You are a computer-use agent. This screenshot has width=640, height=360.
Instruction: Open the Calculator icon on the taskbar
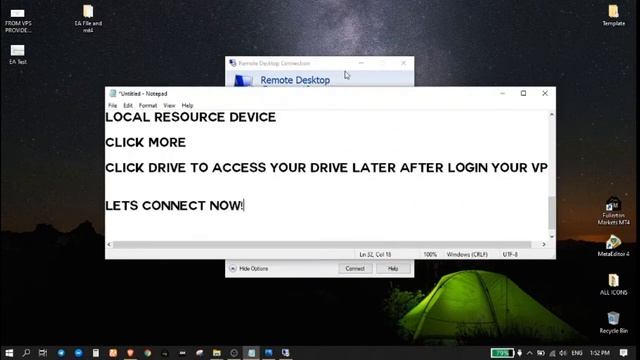[x=96, y=353]
